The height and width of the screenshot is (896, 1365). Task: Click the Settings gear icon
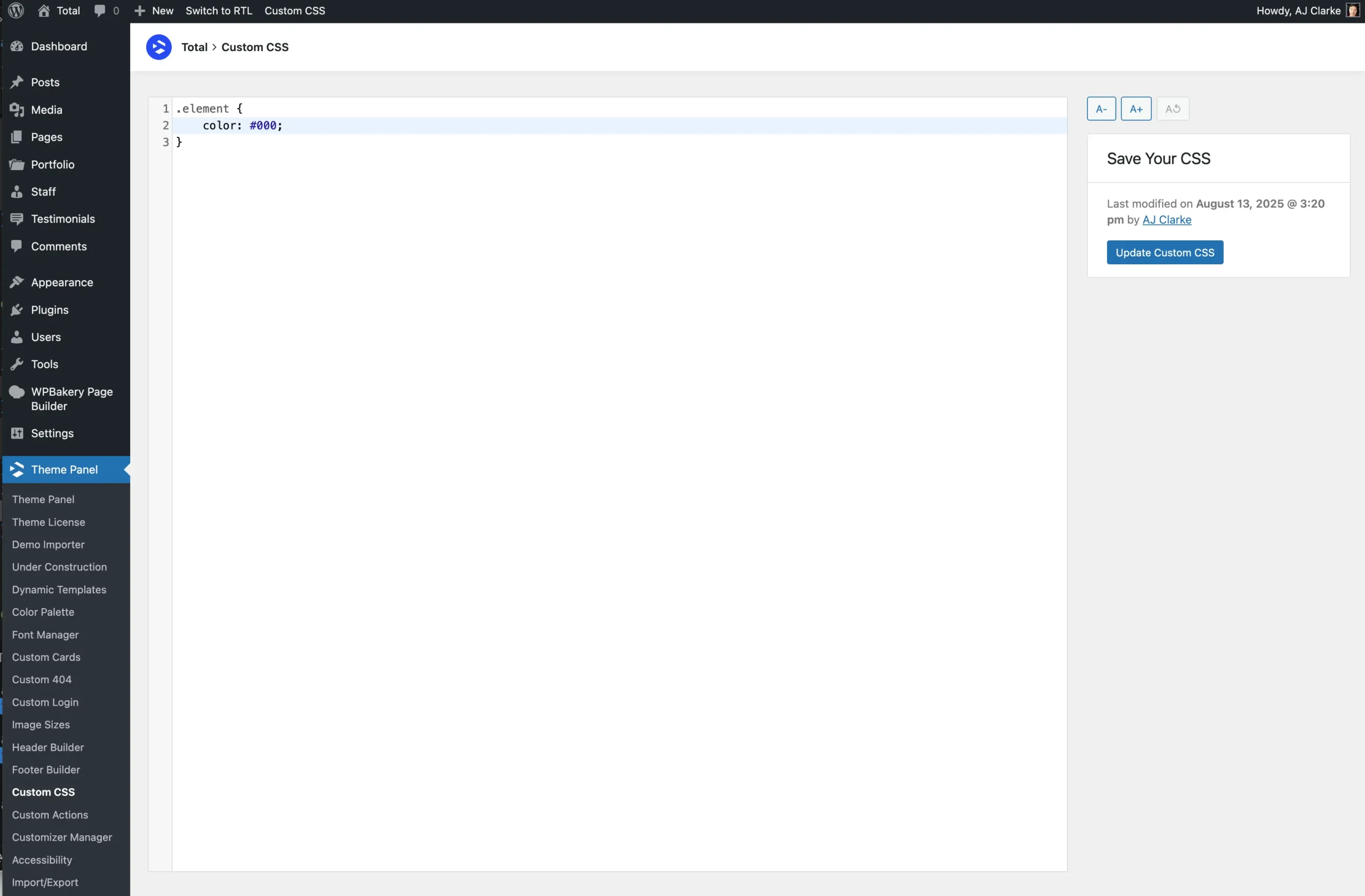coord(17,433)
